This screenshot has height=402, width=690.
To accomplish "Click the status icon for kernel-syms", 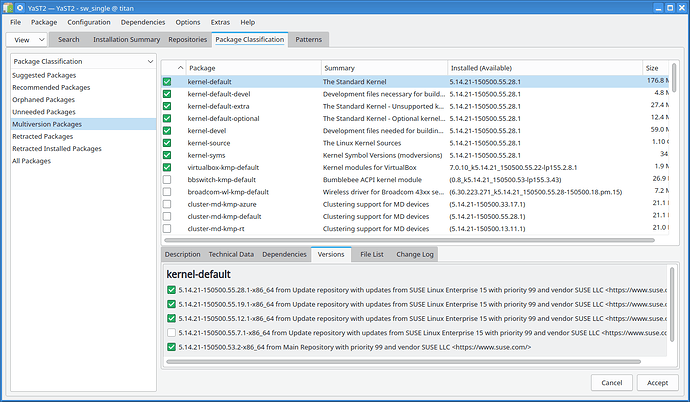I will tap(168, 155).
